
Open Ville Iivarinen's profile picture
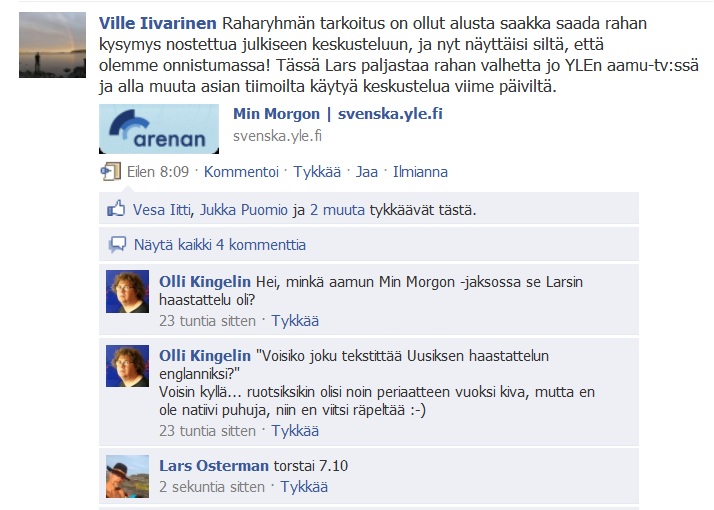coord(52,45)
